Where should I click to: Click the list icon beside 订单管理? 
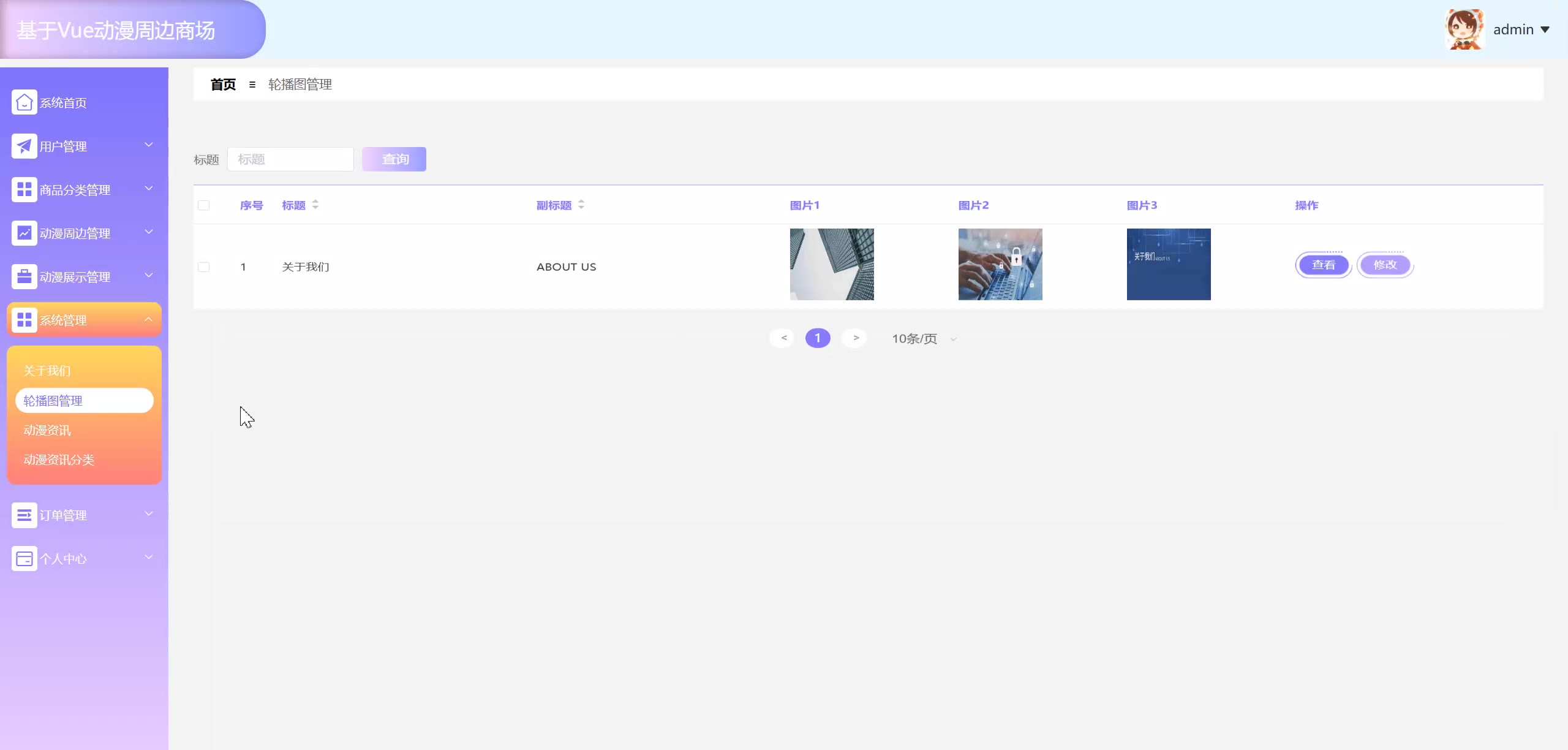tap(24, 515)
